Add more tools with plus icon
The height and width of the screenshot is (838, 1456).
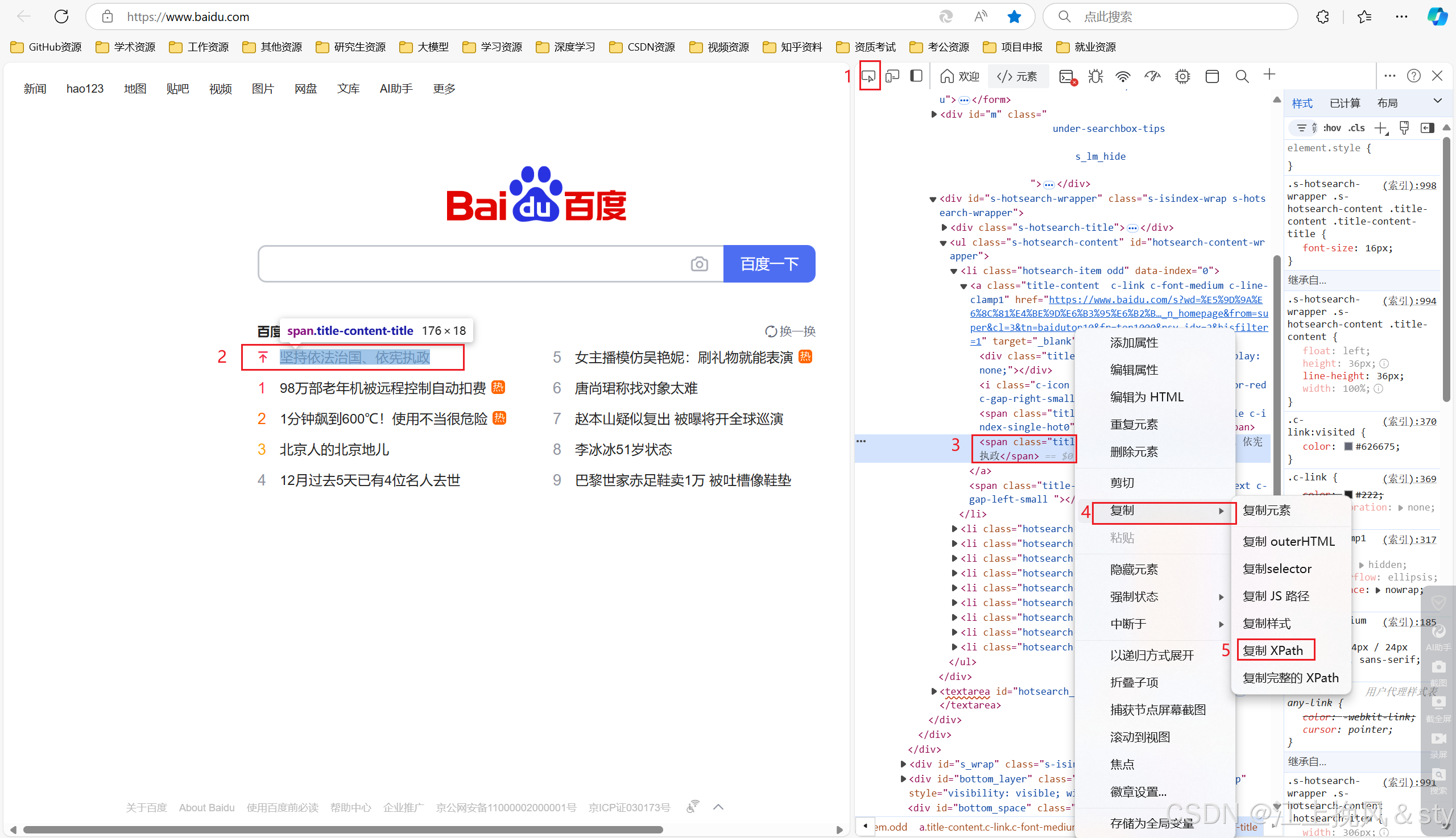click(1269, 75)
